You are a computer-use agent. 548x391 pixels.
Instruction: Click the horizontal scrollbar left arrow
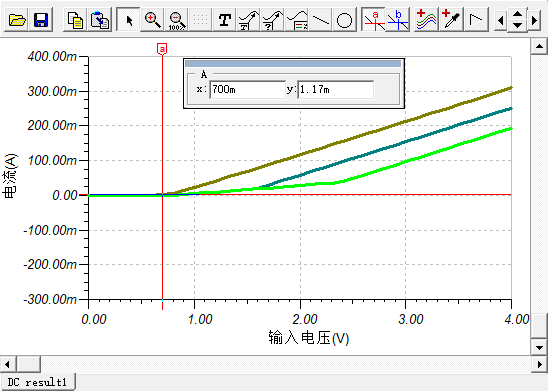(x=8, y=364)
